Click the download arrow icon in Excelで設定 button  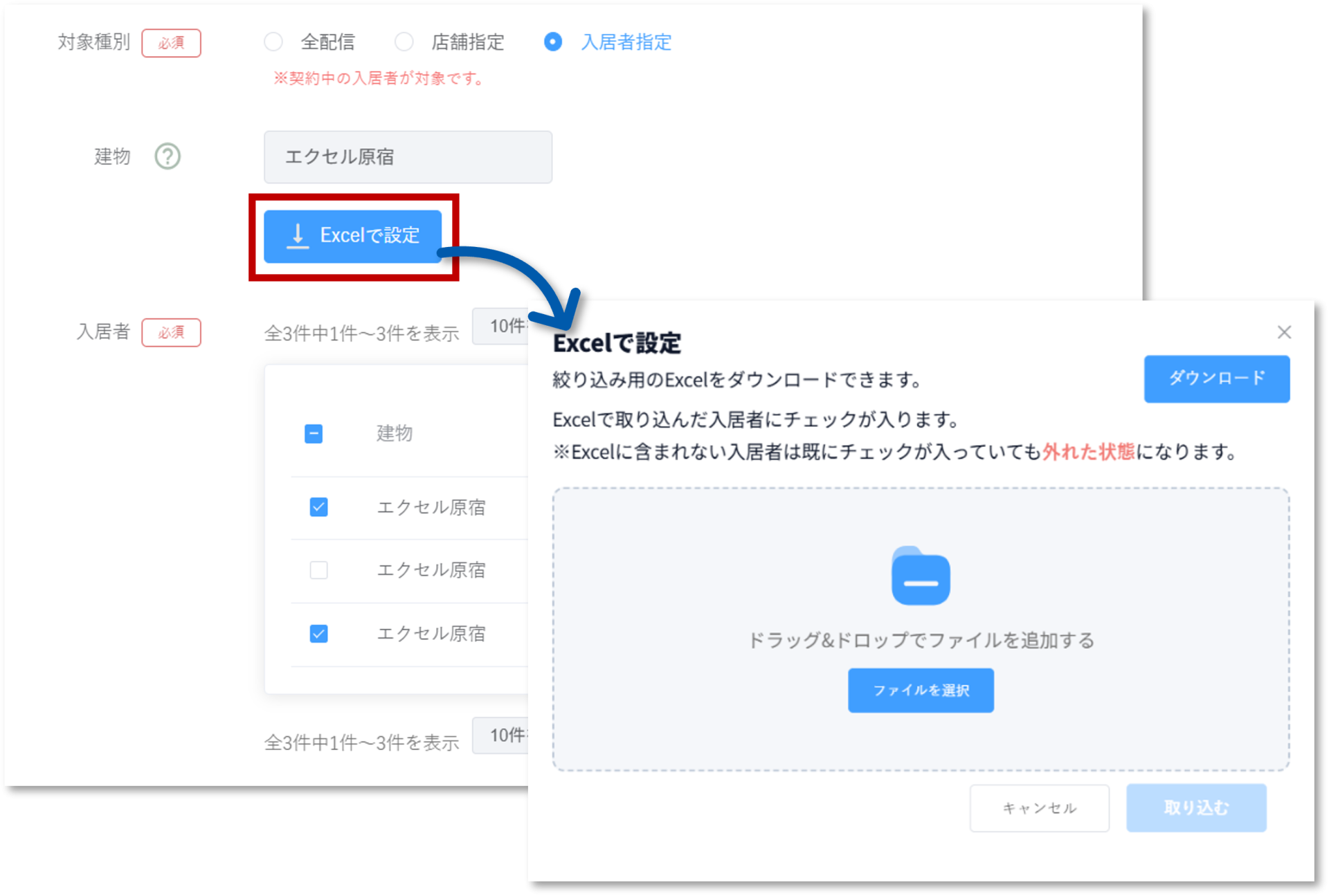click(298, 236)
